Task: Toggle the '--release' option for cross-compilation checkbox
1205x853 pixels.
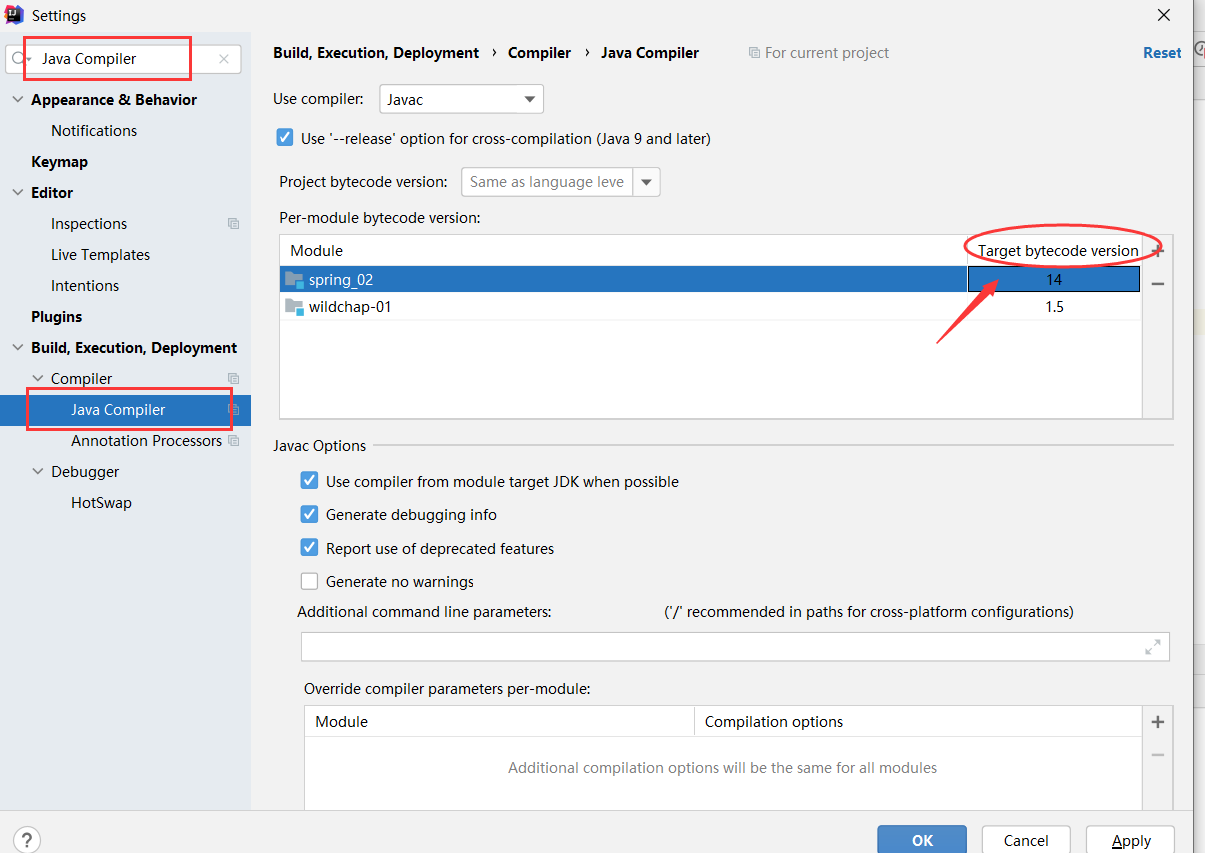Action: 285,139
